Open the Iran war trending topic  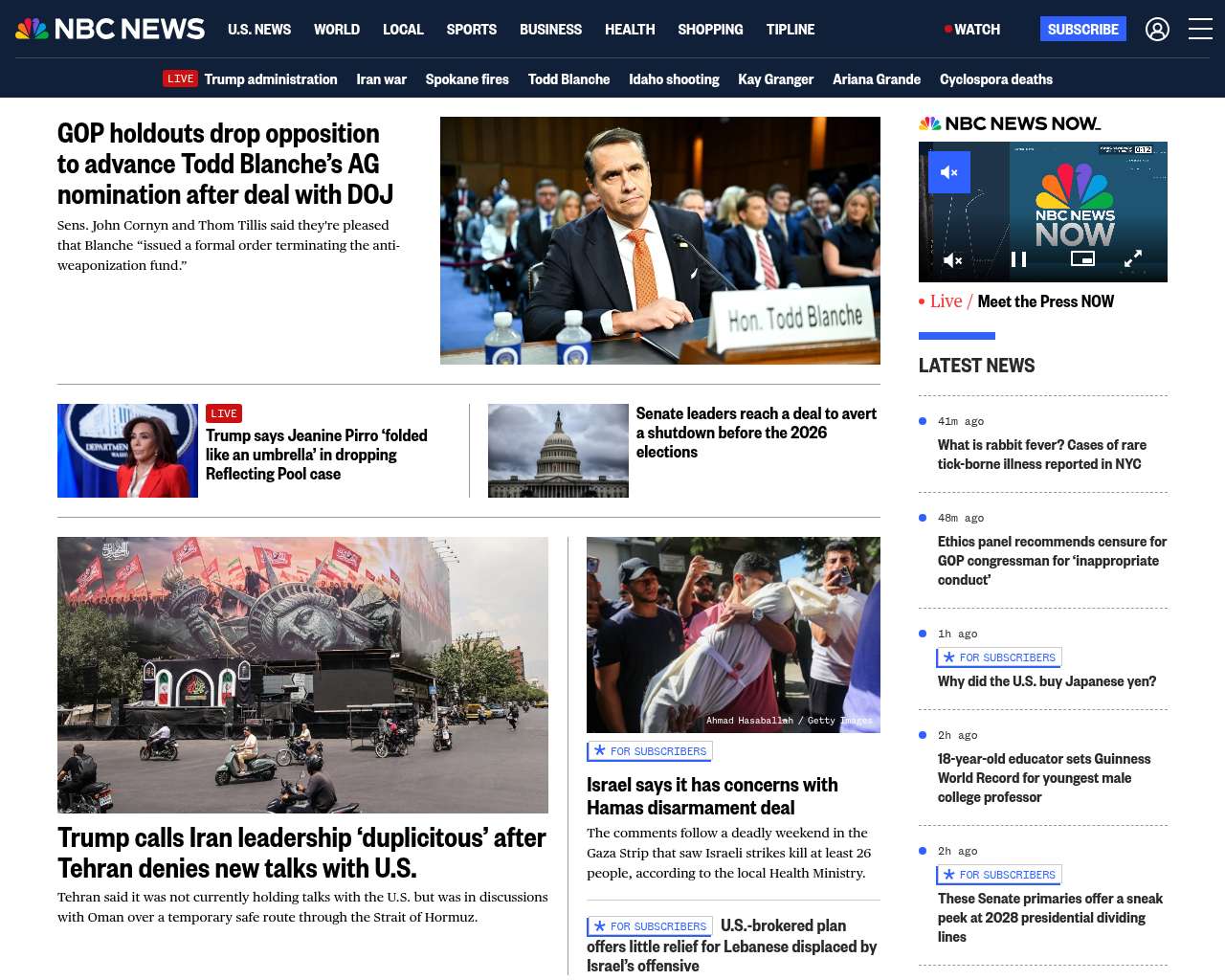[381, 79]
